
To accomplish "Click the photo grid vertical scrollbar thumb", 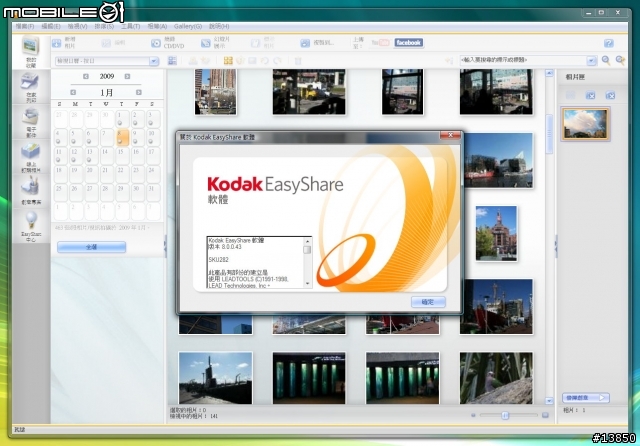I will (549, 134).
